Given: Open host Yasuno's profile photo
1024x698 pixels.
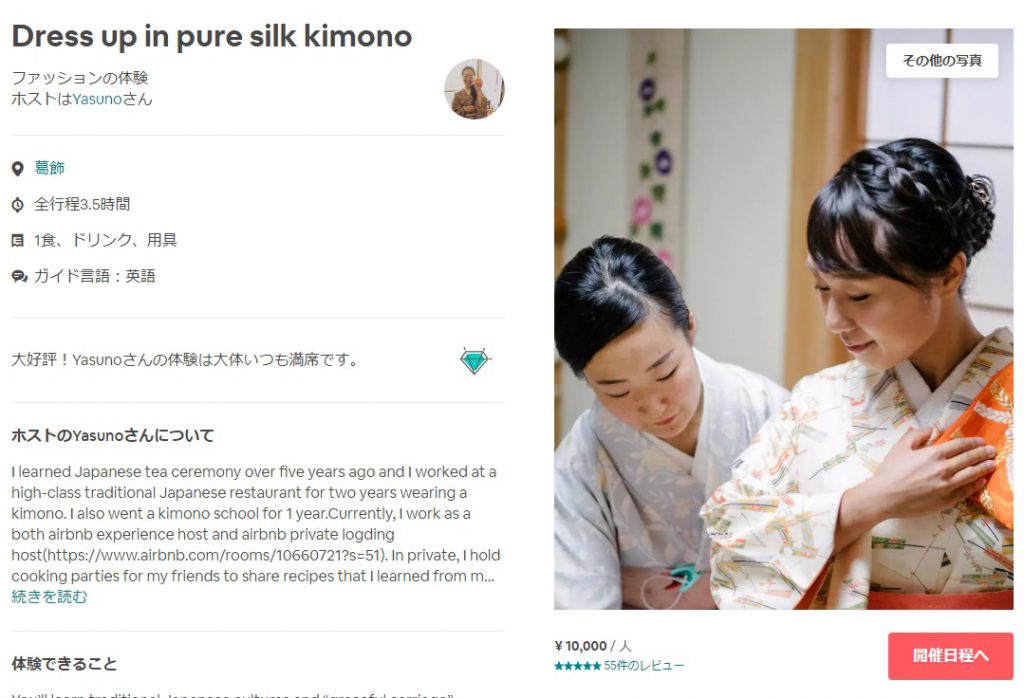Looking at the screenshot, I should [474, 89].
